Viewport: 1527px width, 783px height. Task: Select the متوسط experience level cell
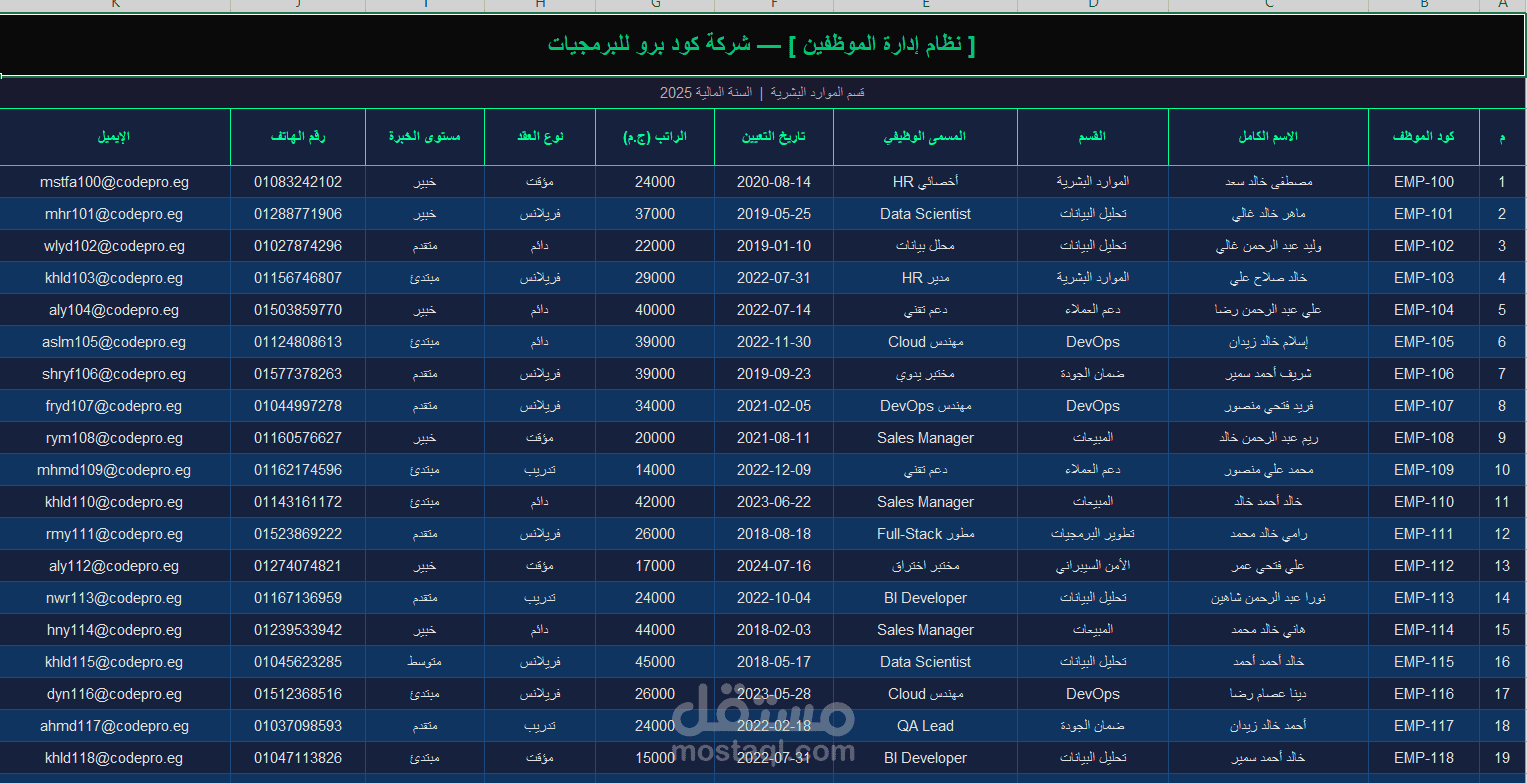425,662
